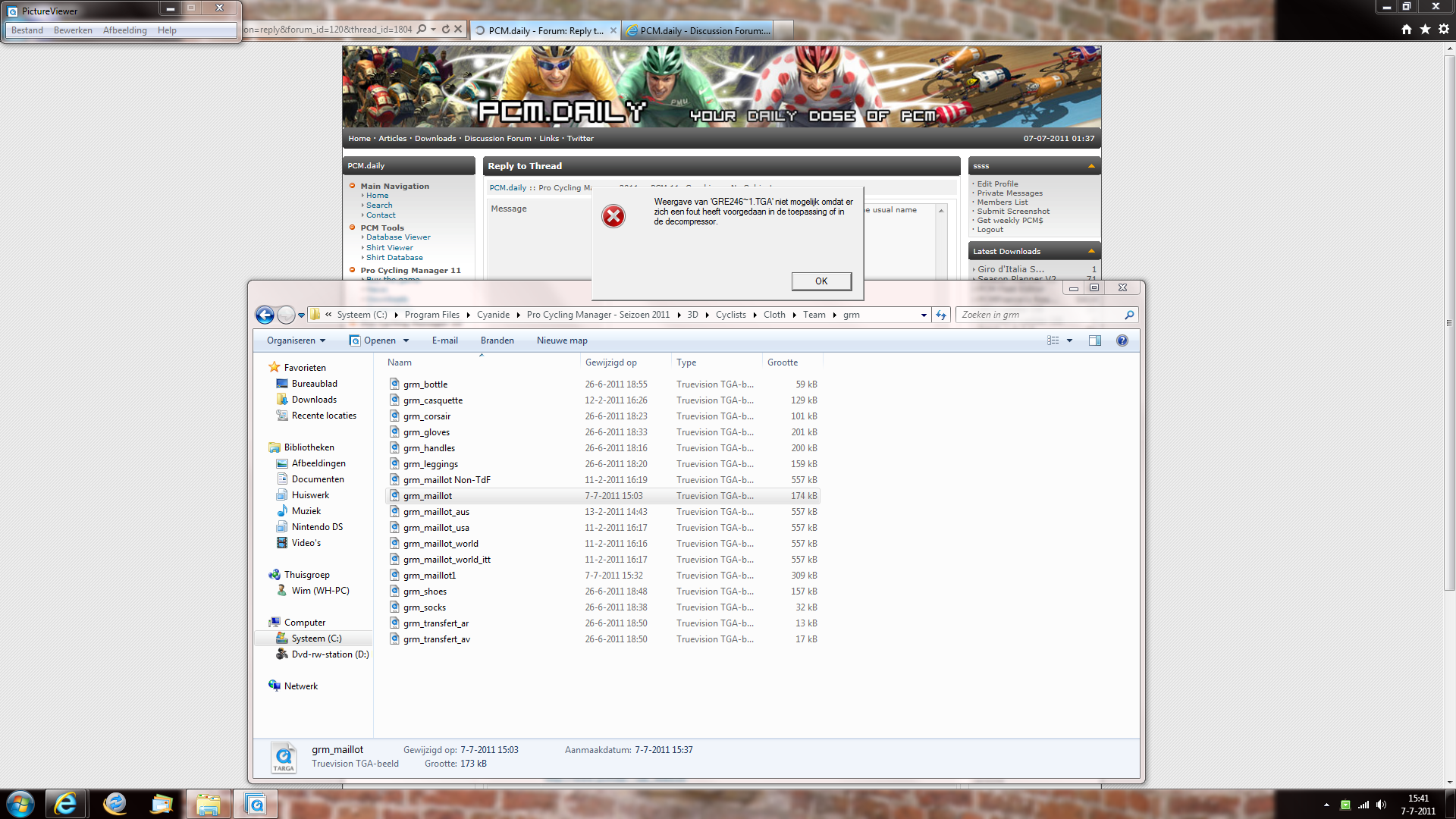Click the Windows Start orb
Image resolution: width=1456 pixels, height=819 pixels.
click(x=20, y=804)
